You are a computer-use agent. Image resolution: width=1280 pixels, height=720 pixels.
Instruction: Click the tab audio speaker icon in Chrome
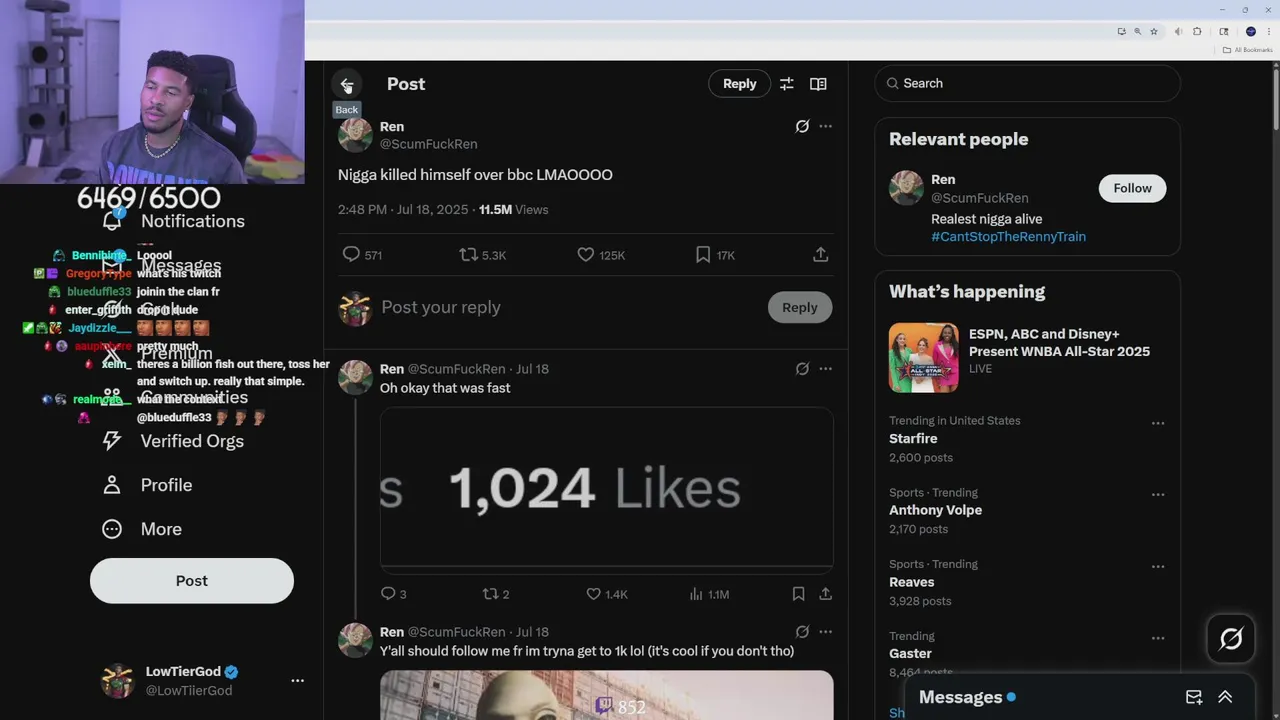1179,32
